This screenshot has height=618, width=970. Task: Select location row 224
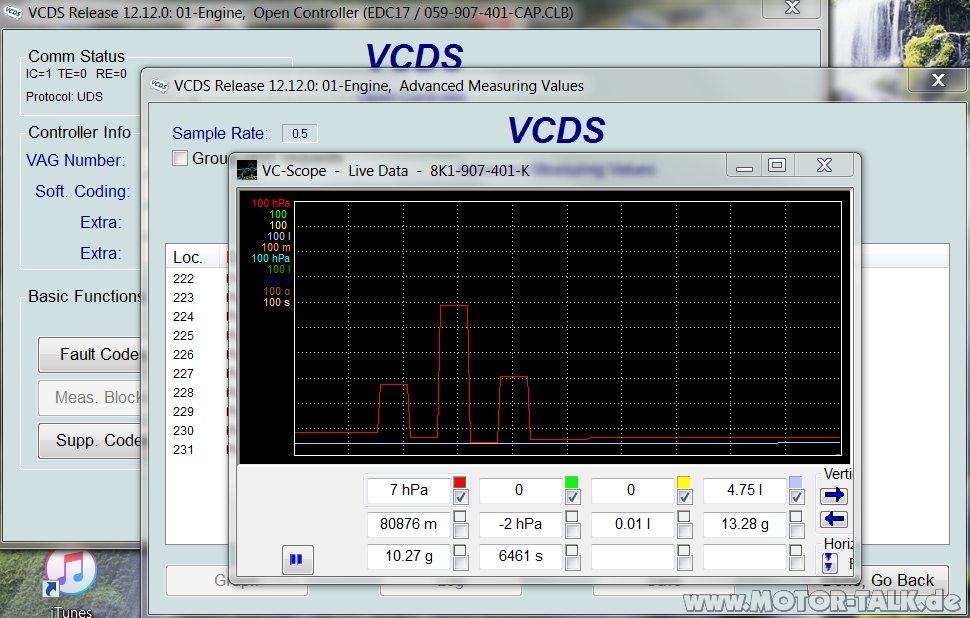pos(184,317)
